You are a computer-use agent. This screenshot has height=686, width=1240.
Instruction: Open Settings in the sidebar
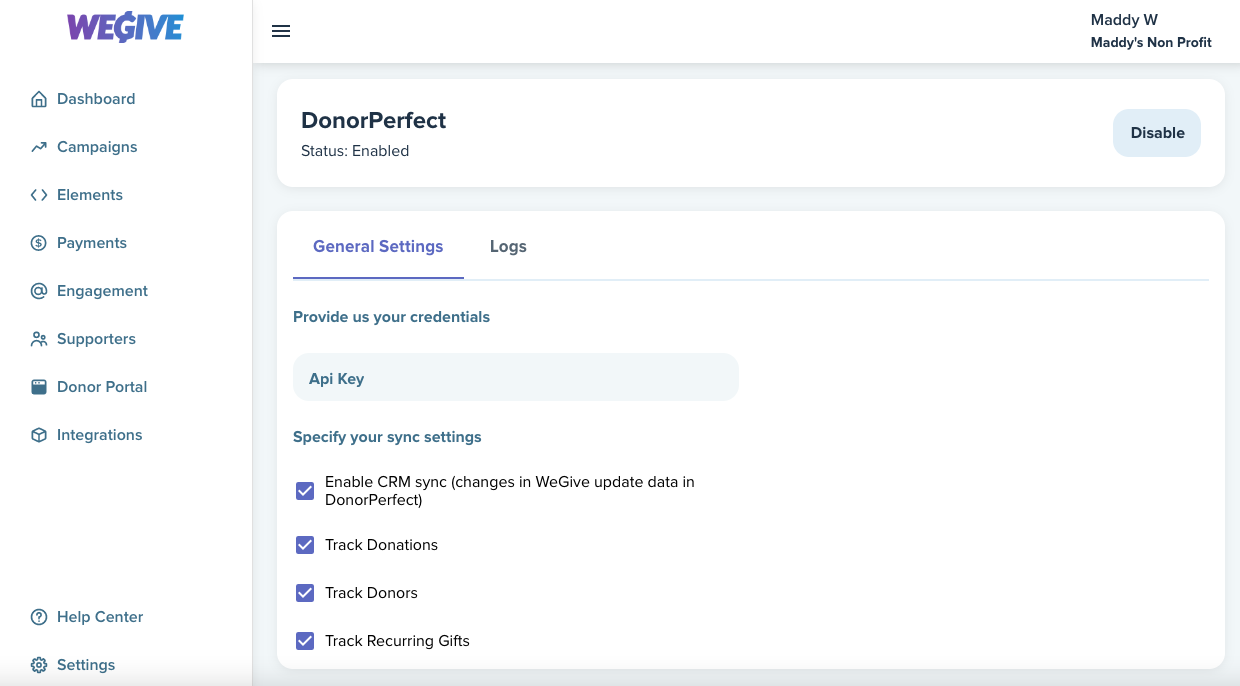tap(86, 665)
